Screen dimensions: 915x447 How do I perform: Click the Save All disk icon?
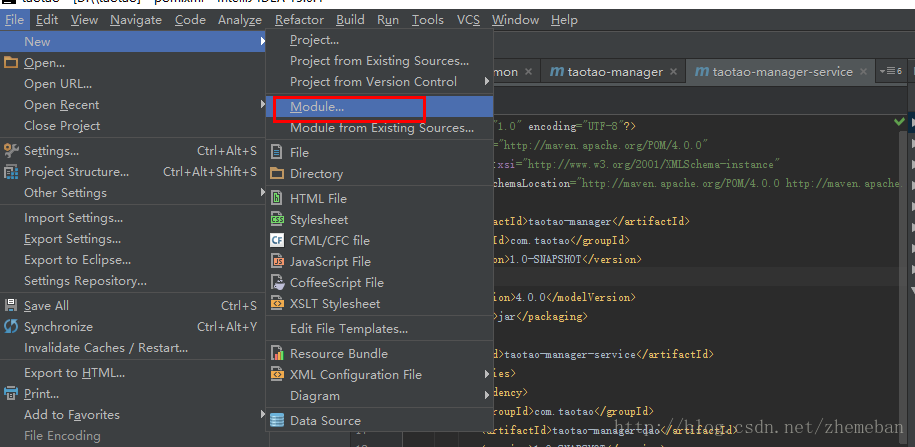click(11, 306)
